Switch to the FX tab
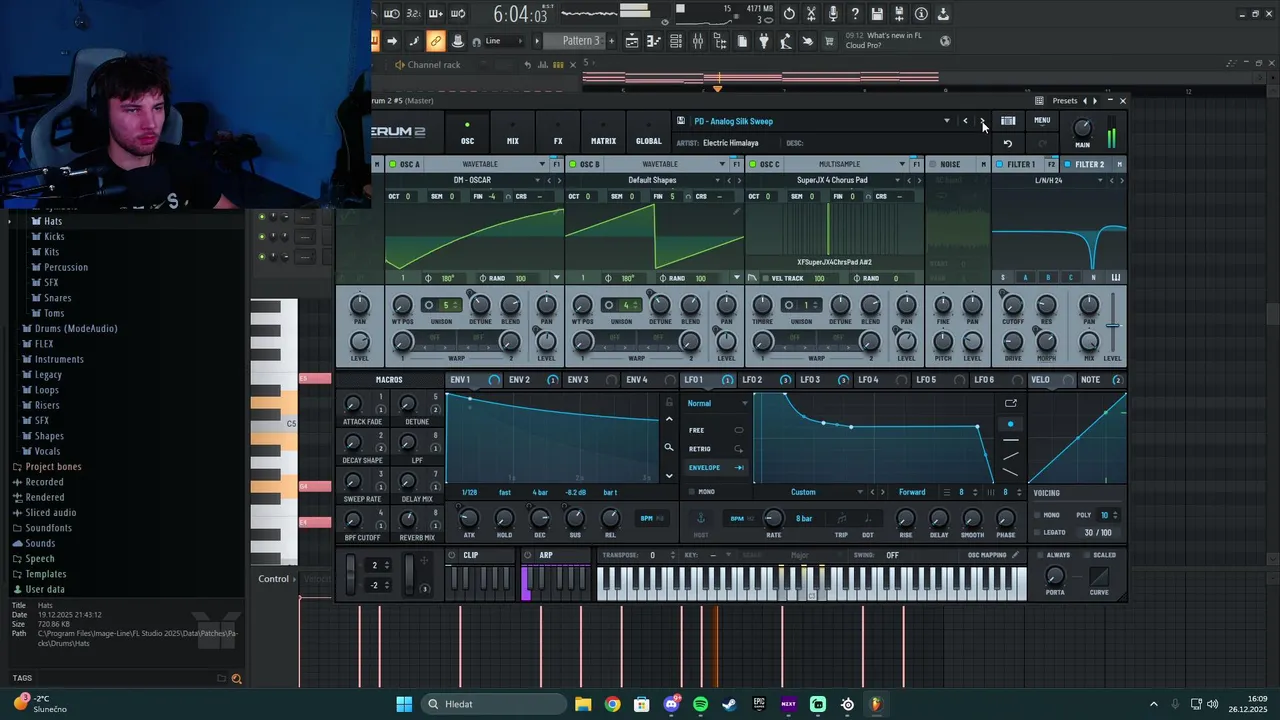1280x720 pixels. coord(558,133)
